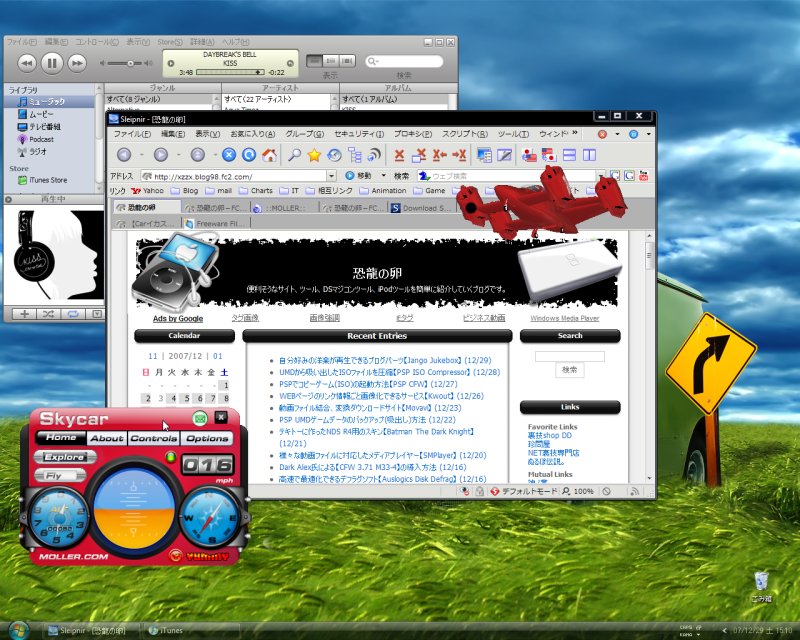Click Ads by Google link
800x640 pixels.
(x=178, y=318)
